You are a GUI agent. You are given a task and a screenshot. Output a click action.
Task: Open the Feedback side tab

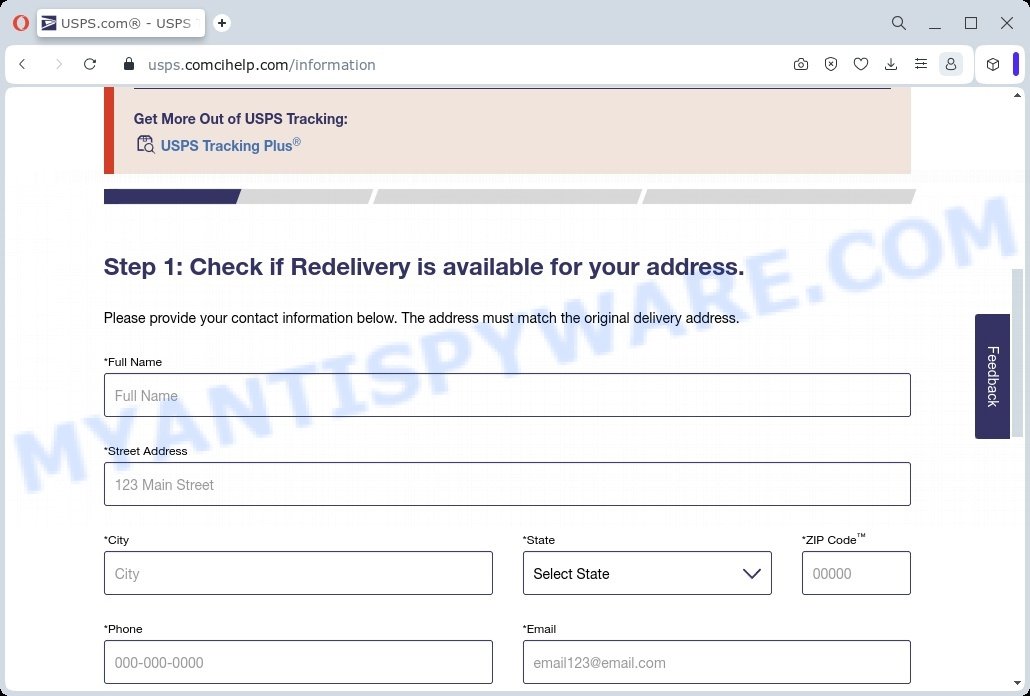tap(992, 376)
